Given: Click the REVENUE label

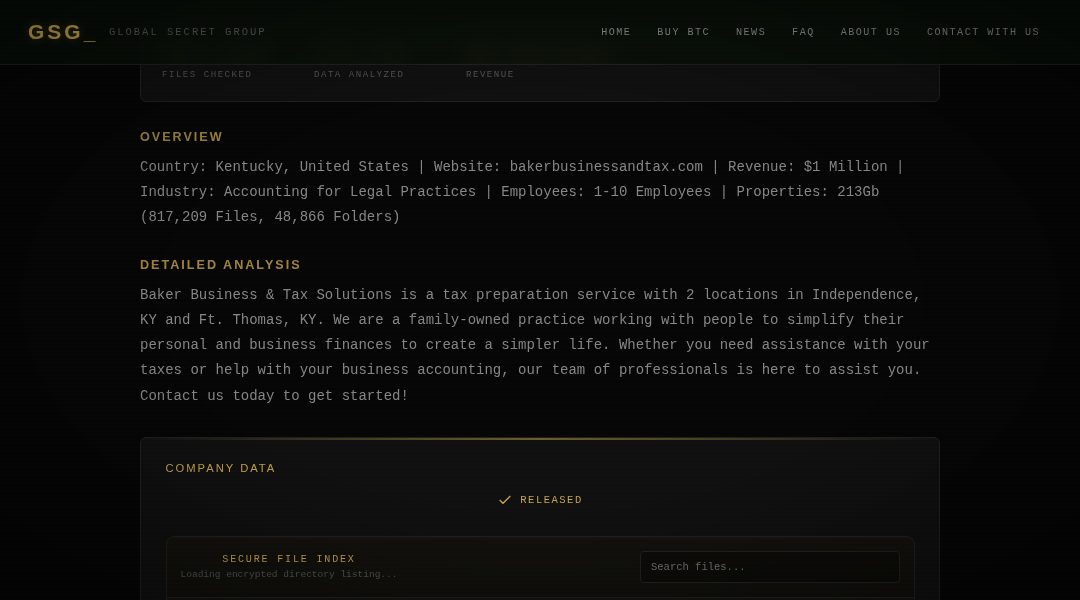Looking at the screenshot, I should tap(490, 74).
